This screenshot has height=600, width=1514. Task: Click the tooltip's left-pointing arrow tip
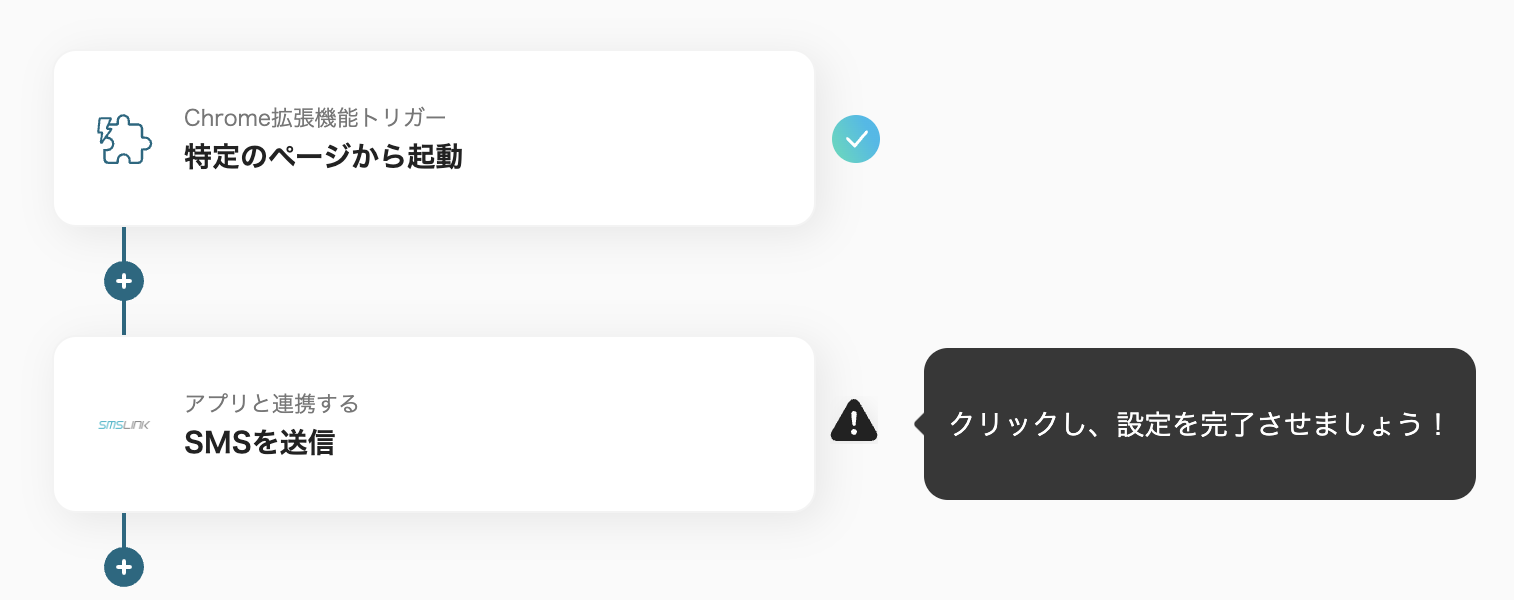click(x=919, y=424)
